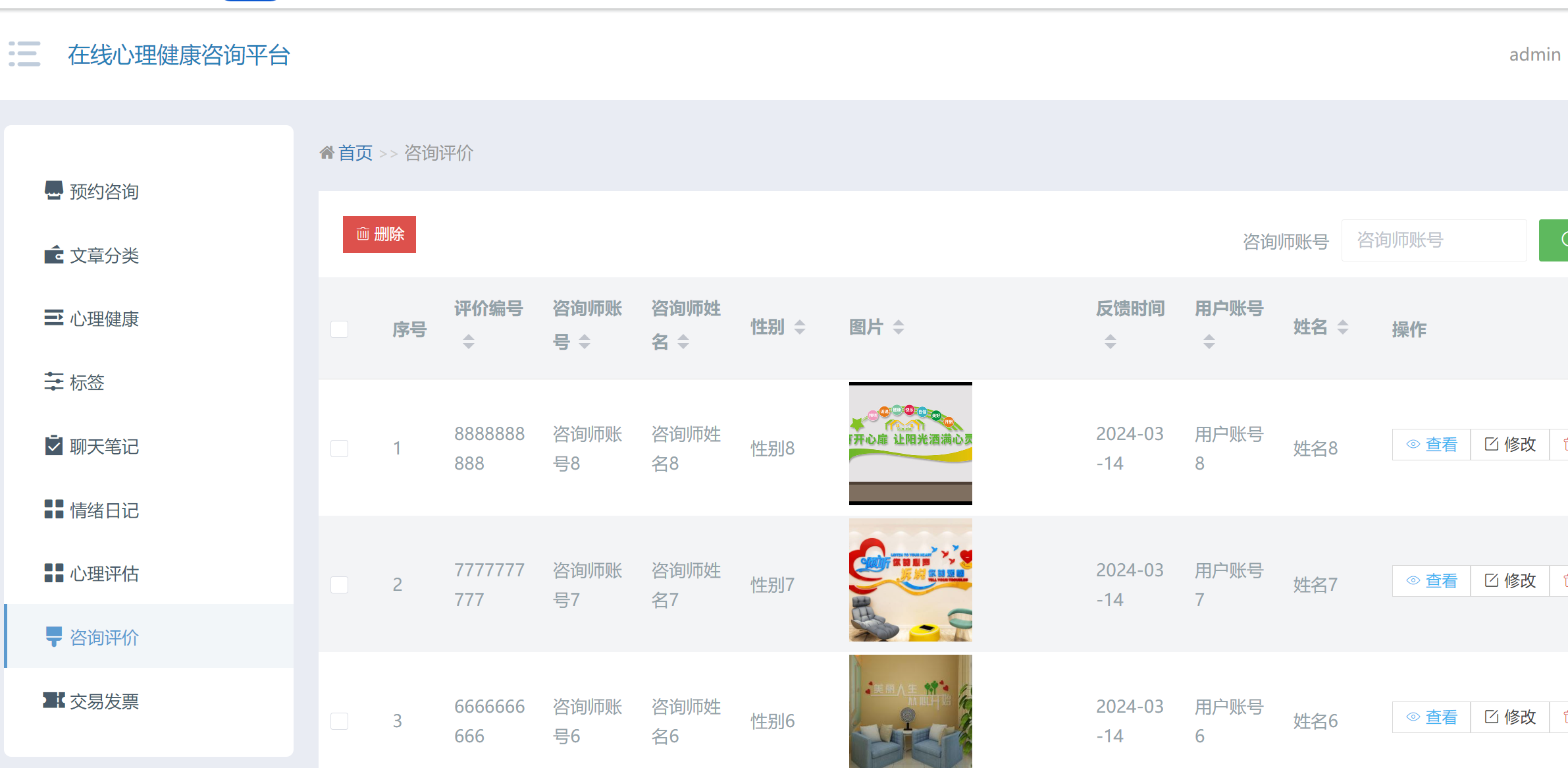The image size is (1568, 768).
Task: Open the 首页 breadcrumb link
Action: 355,151
